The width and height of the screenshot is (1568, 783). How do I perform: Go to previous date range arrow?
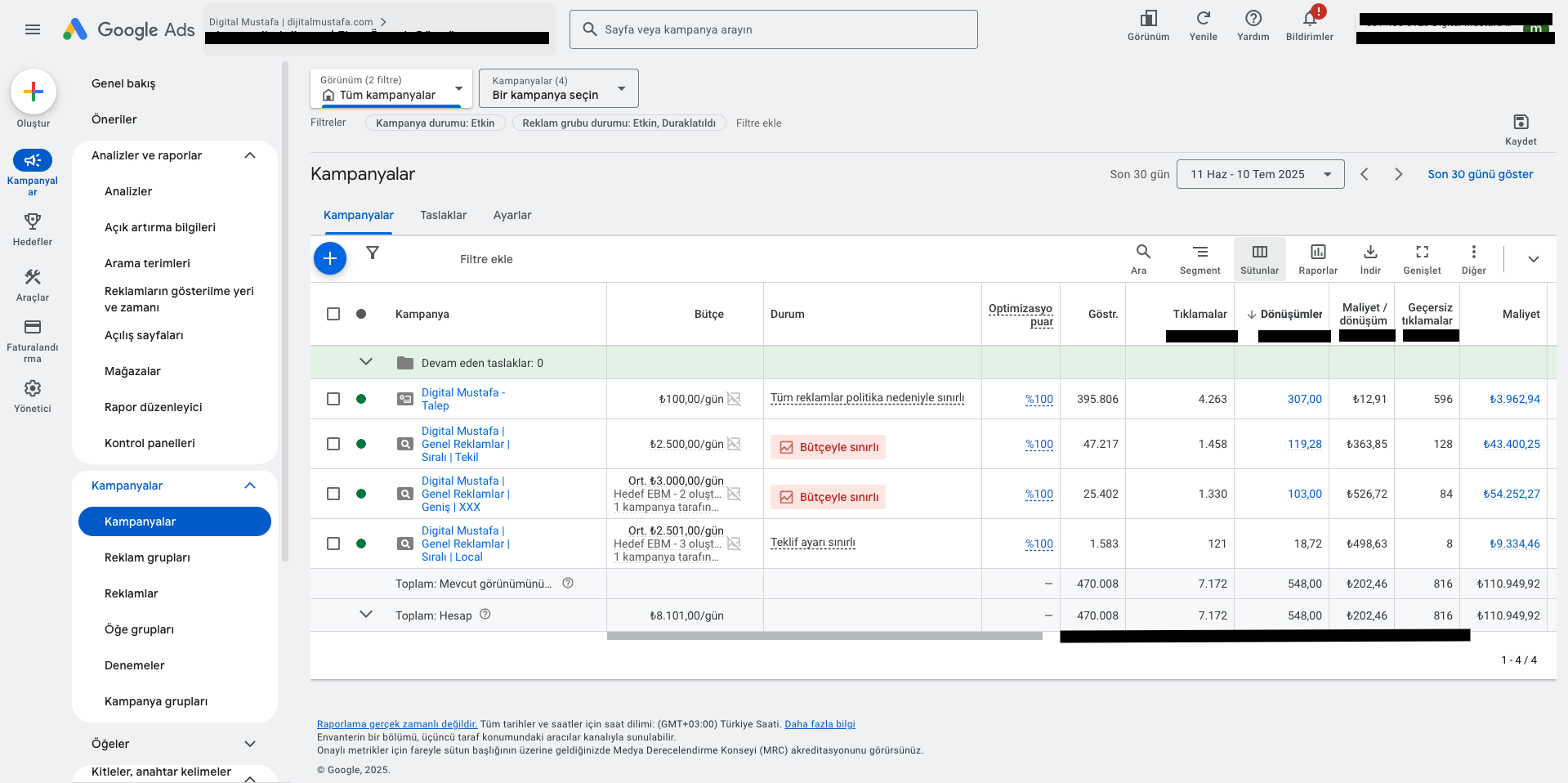point(1364,174)
